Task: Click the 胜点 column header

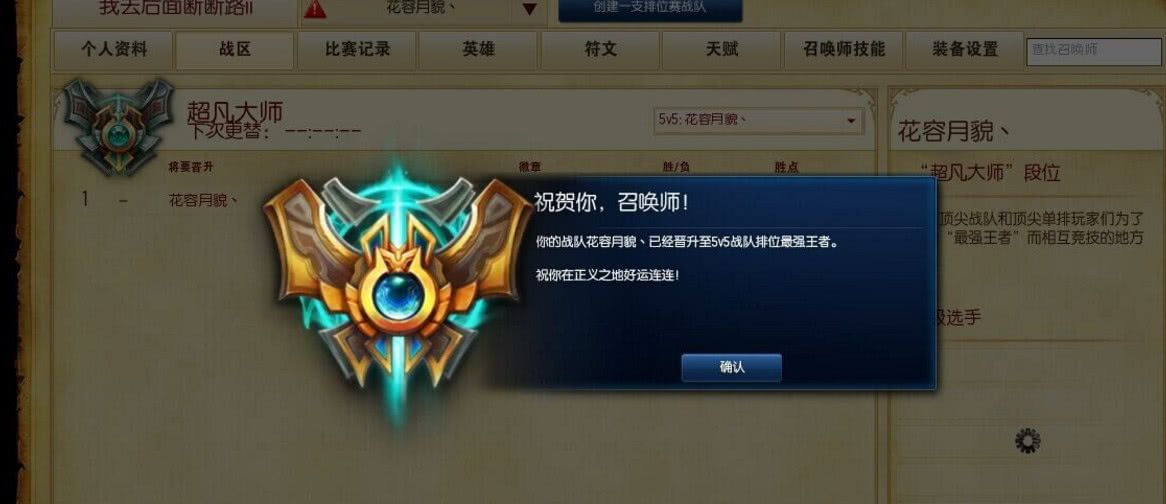Action: coord(786,167)
